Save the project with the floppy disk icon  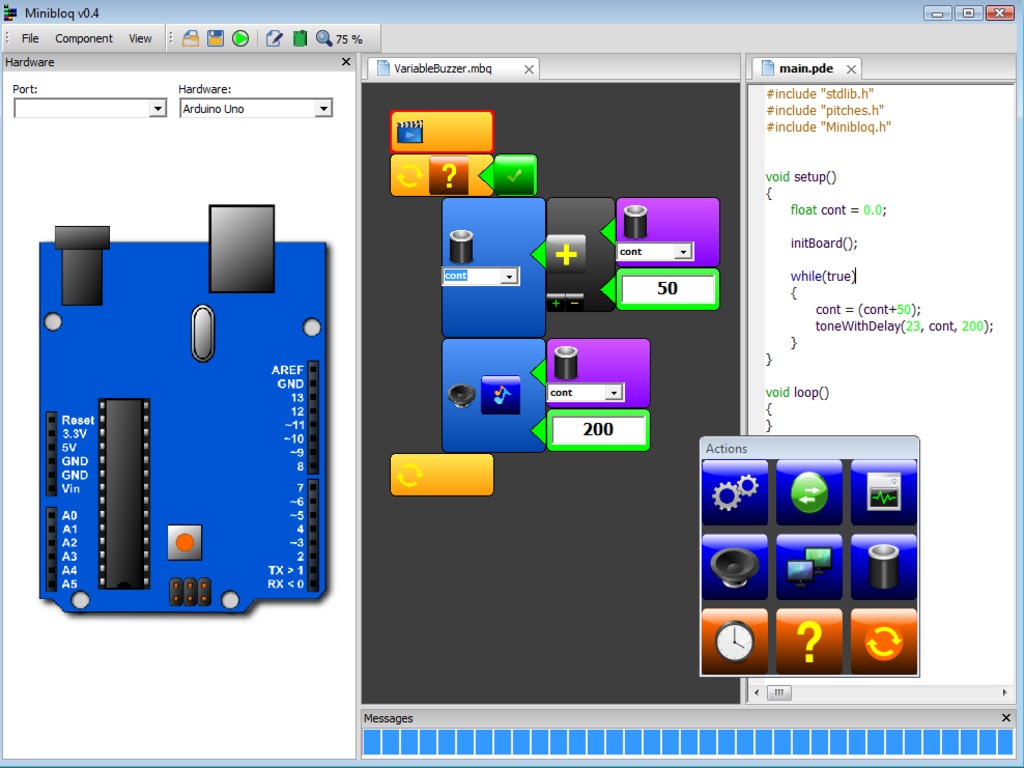tap(216, 39)
